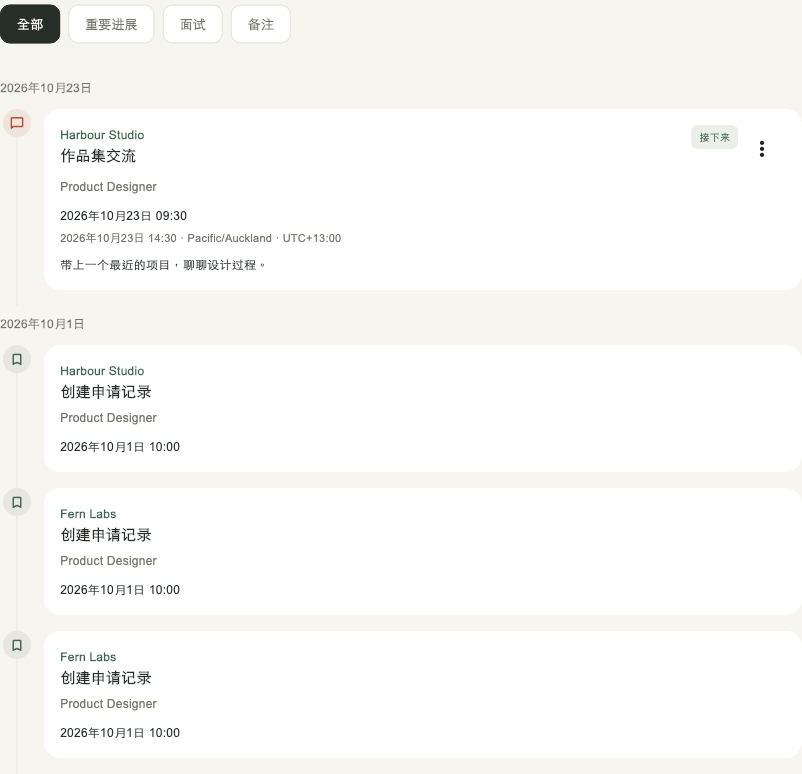Image resolution: width=802 pixels, height=774 pixels.
Task: Click the 2026年10月23日 09:30 timestamp
Action: pyautogui.click(x=123, y=216)
